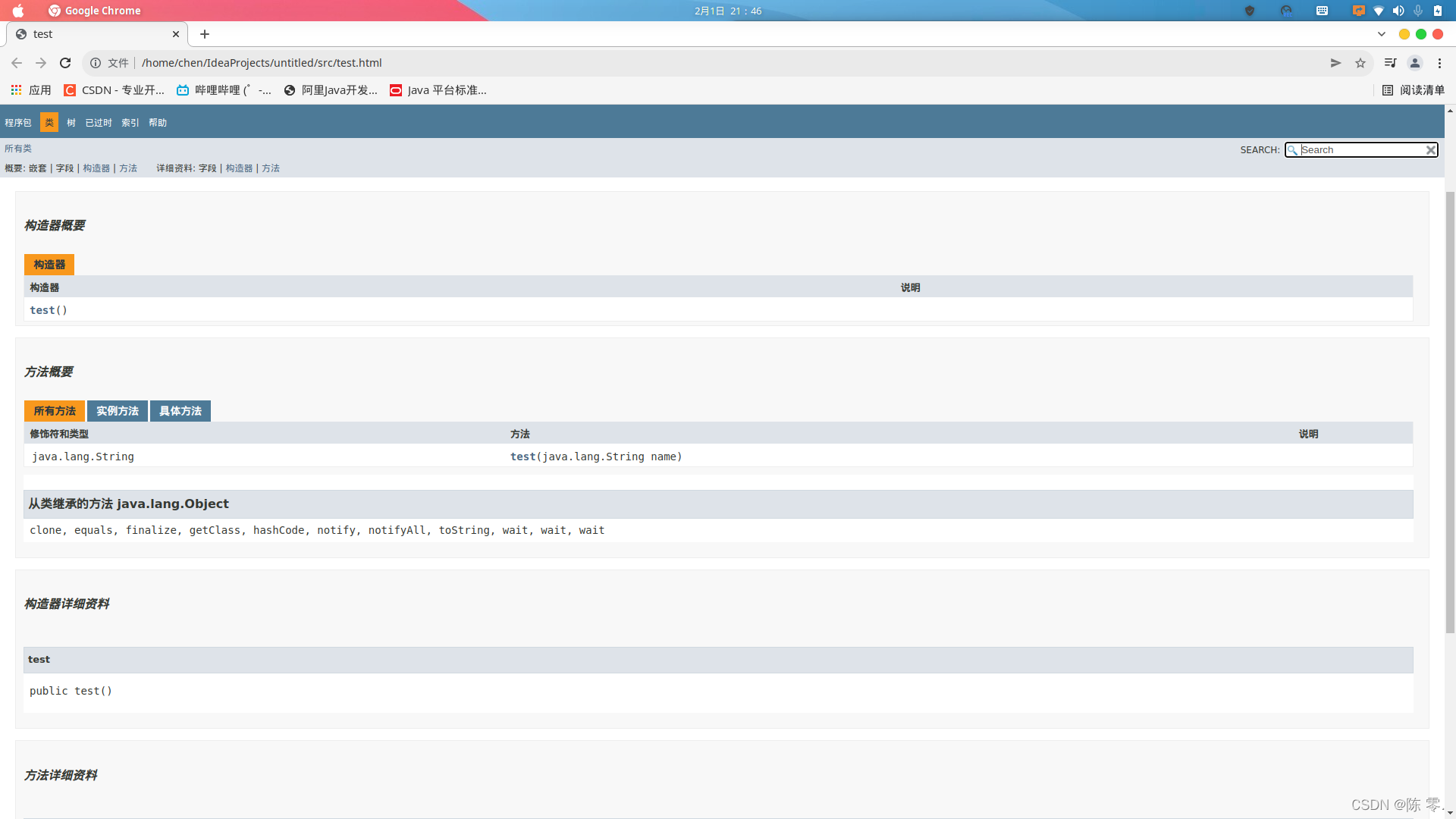
Task: Open the user profile icon
Action: click(x=1415, y=63)
